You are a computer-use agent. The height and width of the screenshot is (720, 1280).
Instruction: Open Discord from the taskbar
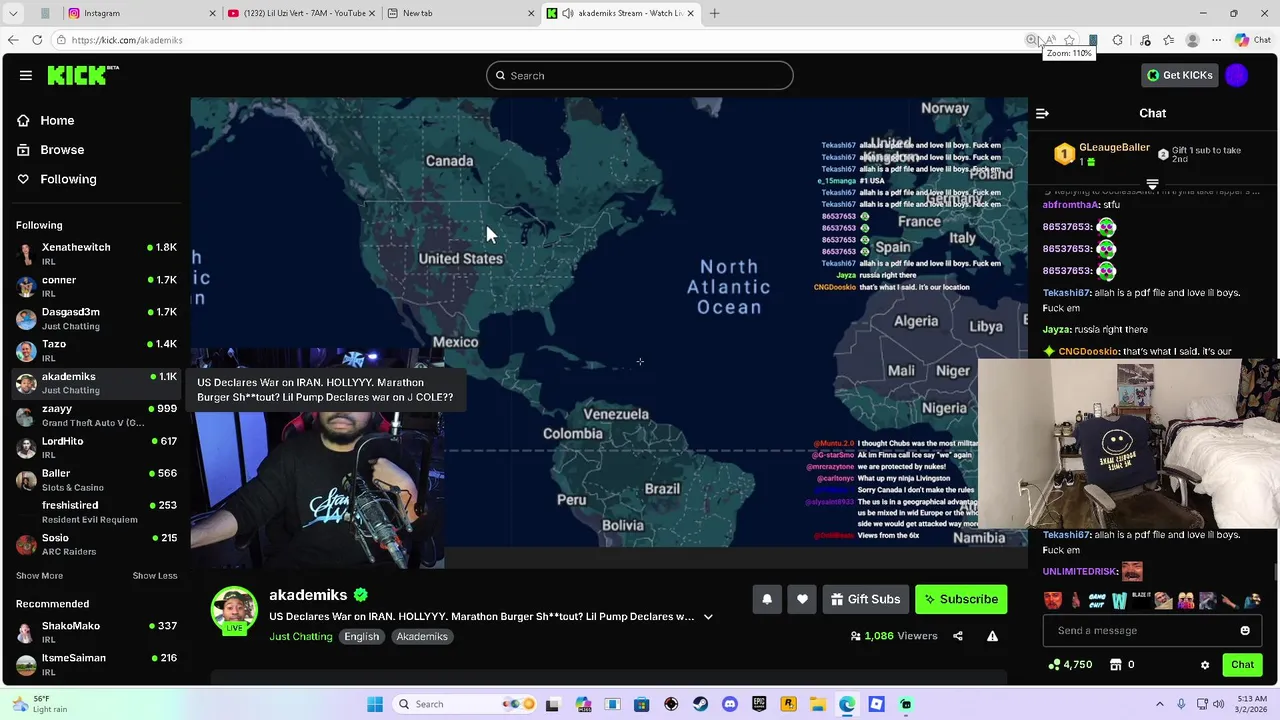coord(730,704)
